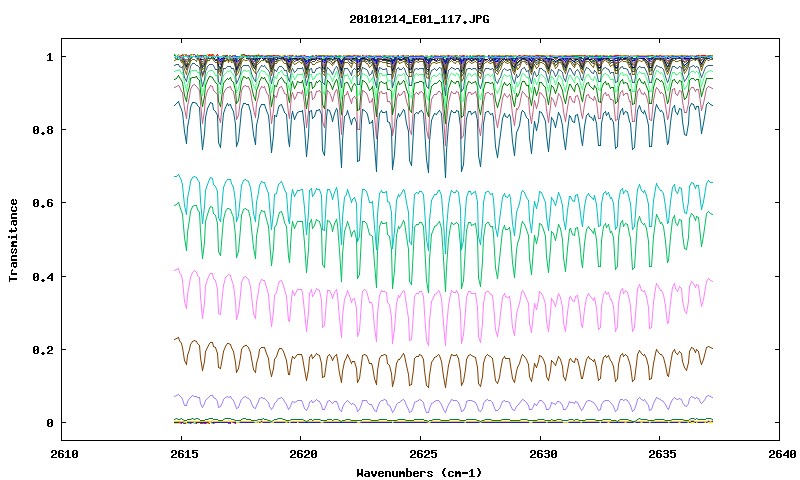The height and width of the screenshot is (480, 800).
Task: Click the x-axis tick label 2630
Action: point(542,454)
